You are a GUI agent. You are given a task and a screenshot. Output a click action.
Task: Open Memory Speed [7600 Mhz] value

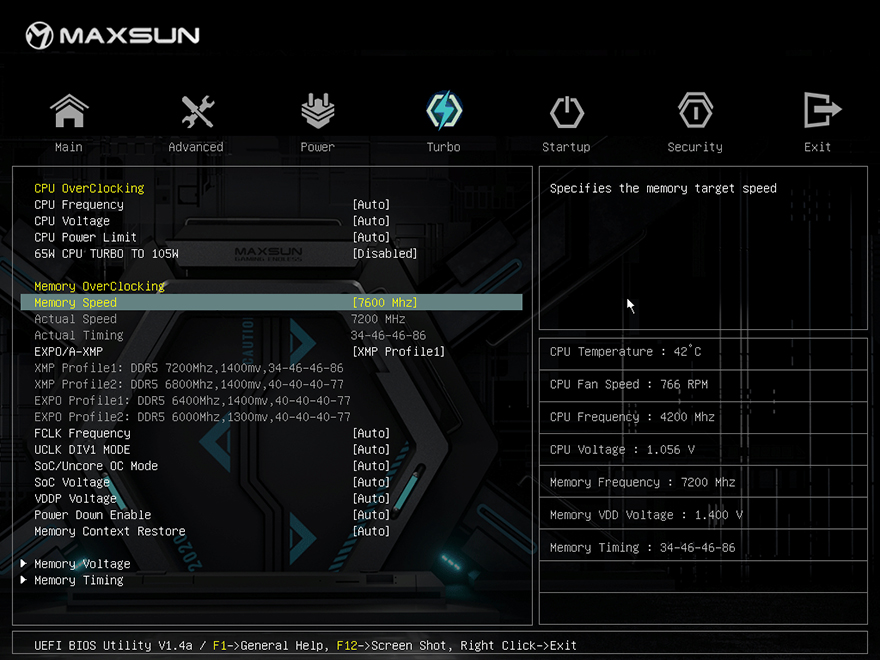[x=384, y=302]
